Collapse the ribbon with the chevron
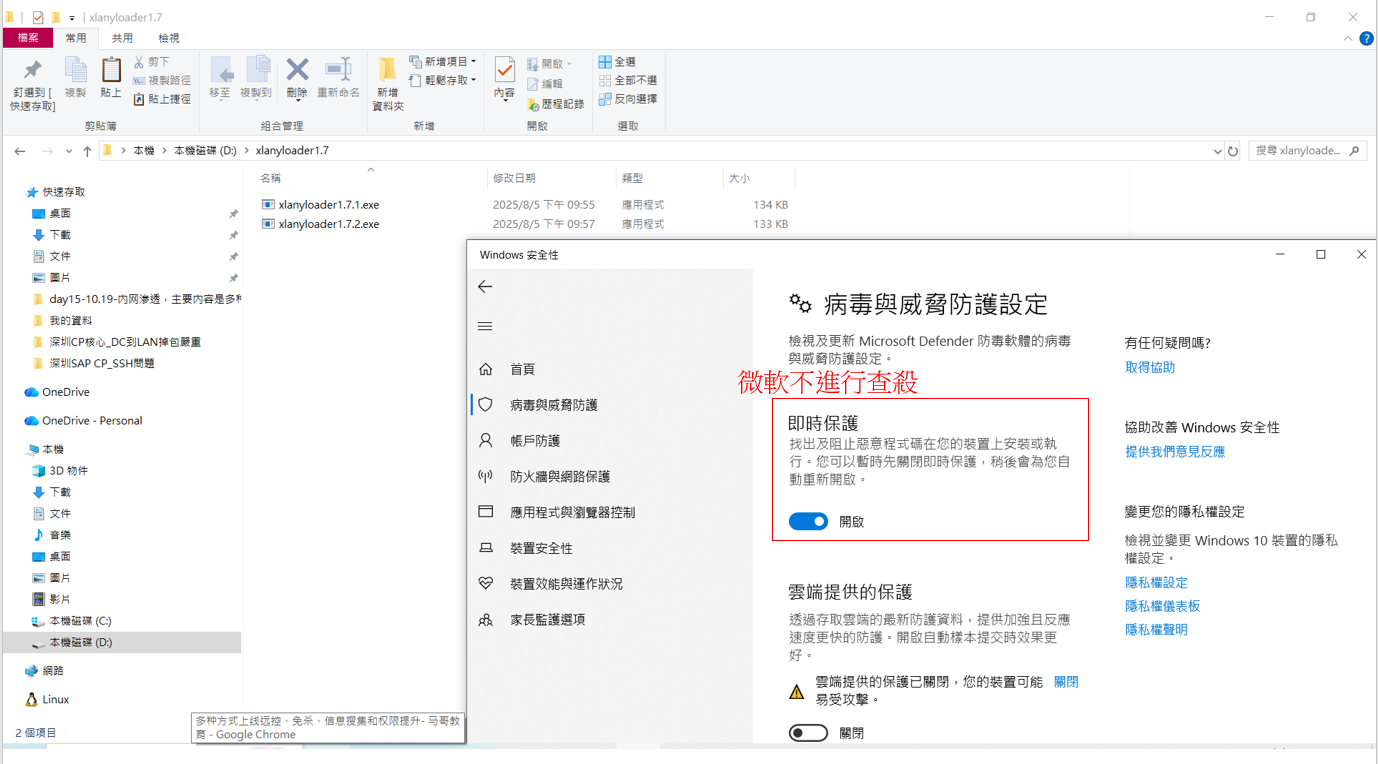Screen dimensions: 1378x764 coord(1348,39)
